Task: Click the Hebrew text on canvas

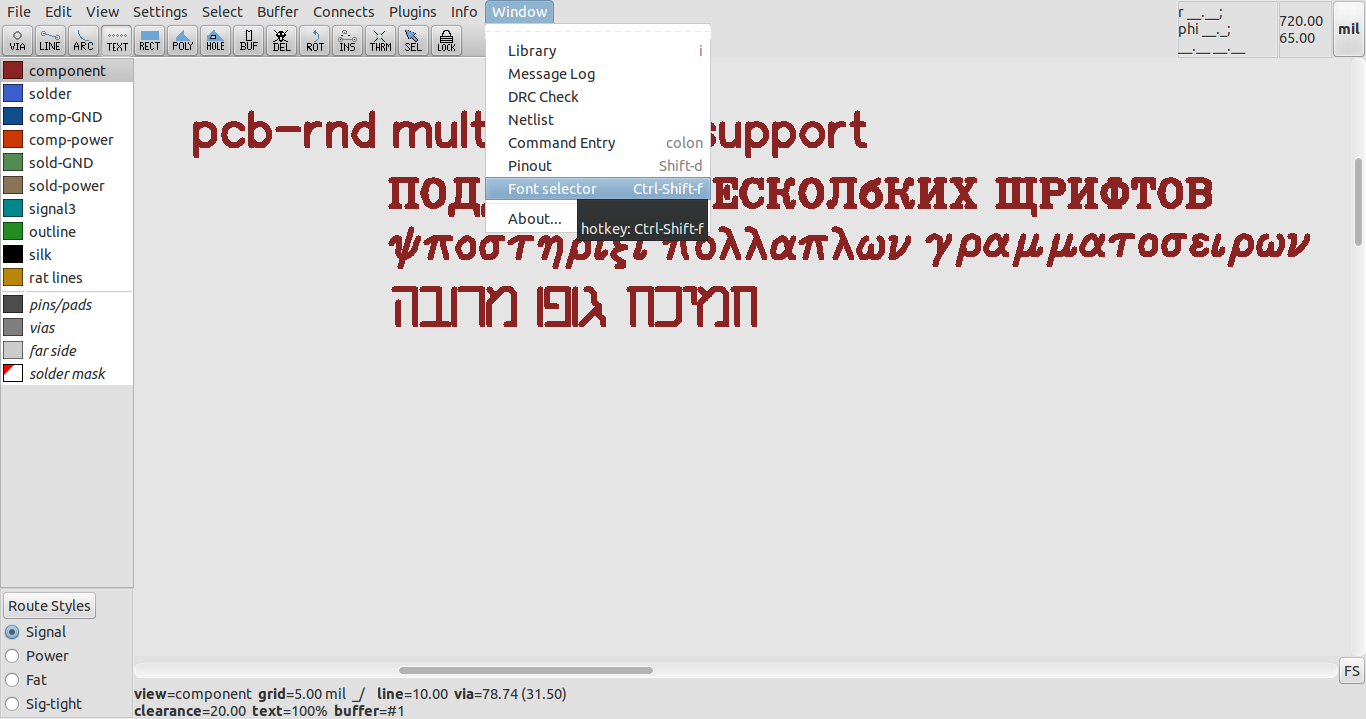Action: [x=574, y=308]
